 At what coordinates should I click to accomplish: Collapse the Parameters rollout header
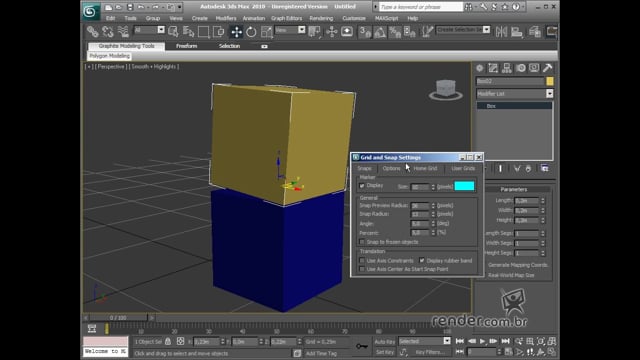tap(513, 189)
